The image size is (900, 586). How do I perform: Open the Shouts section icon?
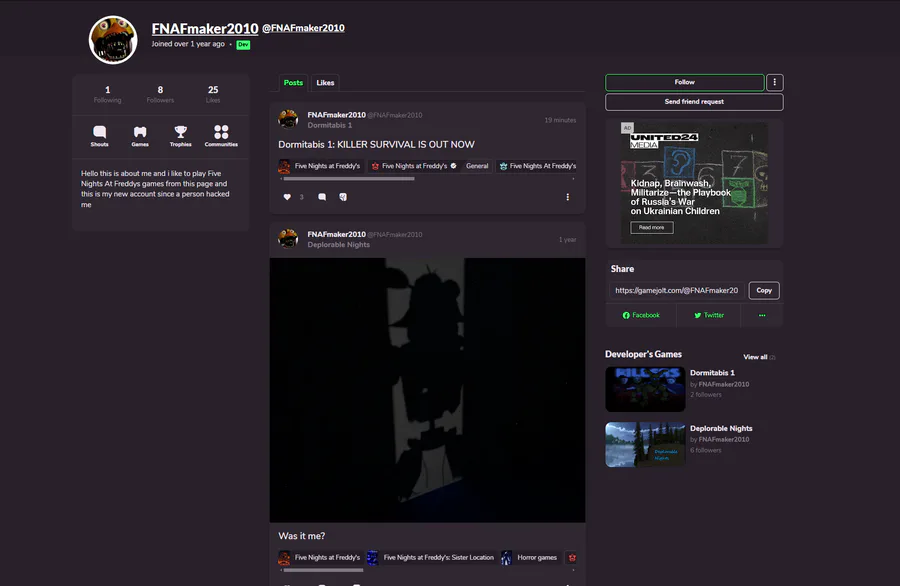(99, 136)
